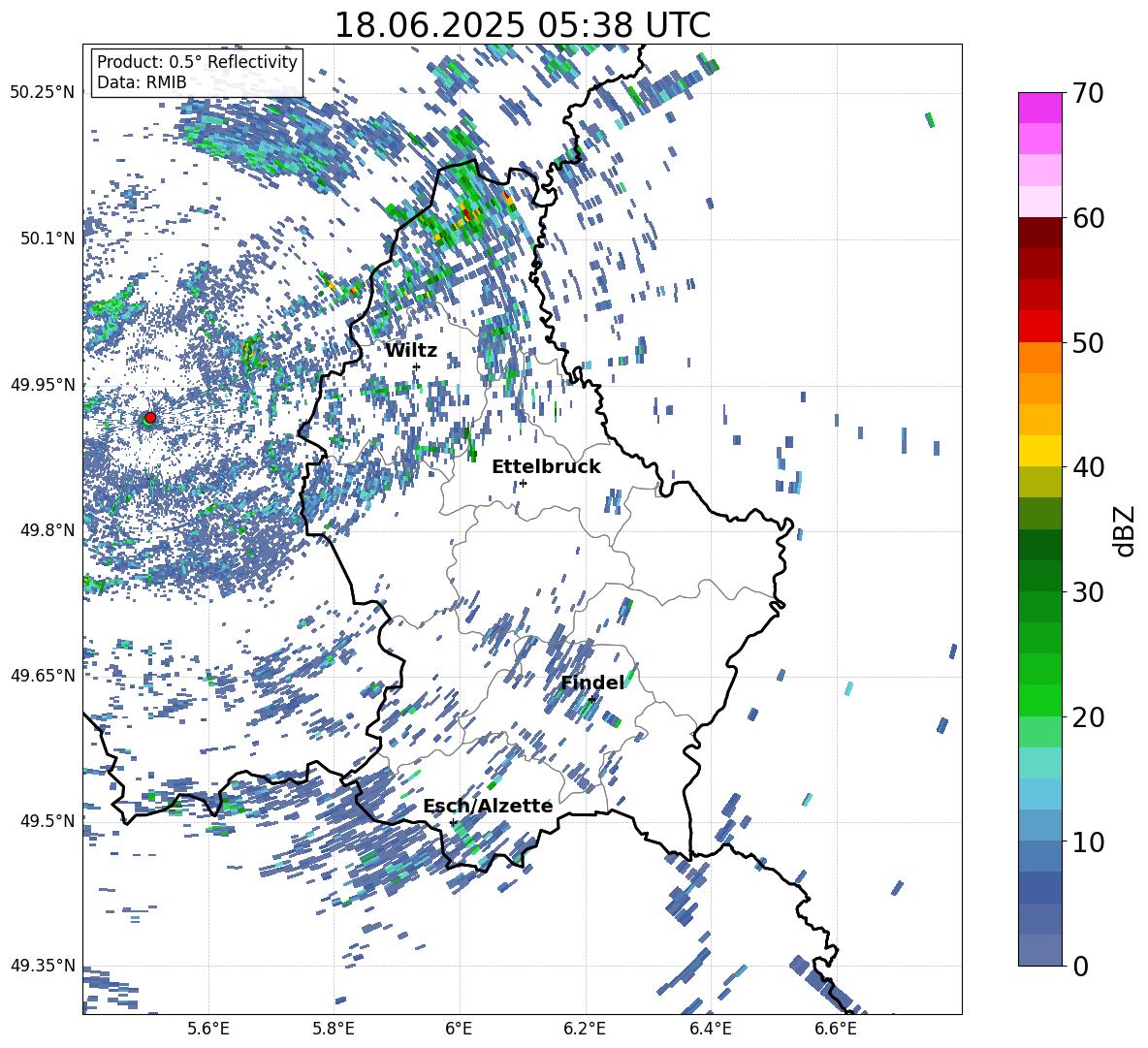Click the Wiltz cross location marker
Image resolution: width=1148 pixels, height=1048 pixels.
[x=417, y=366]
